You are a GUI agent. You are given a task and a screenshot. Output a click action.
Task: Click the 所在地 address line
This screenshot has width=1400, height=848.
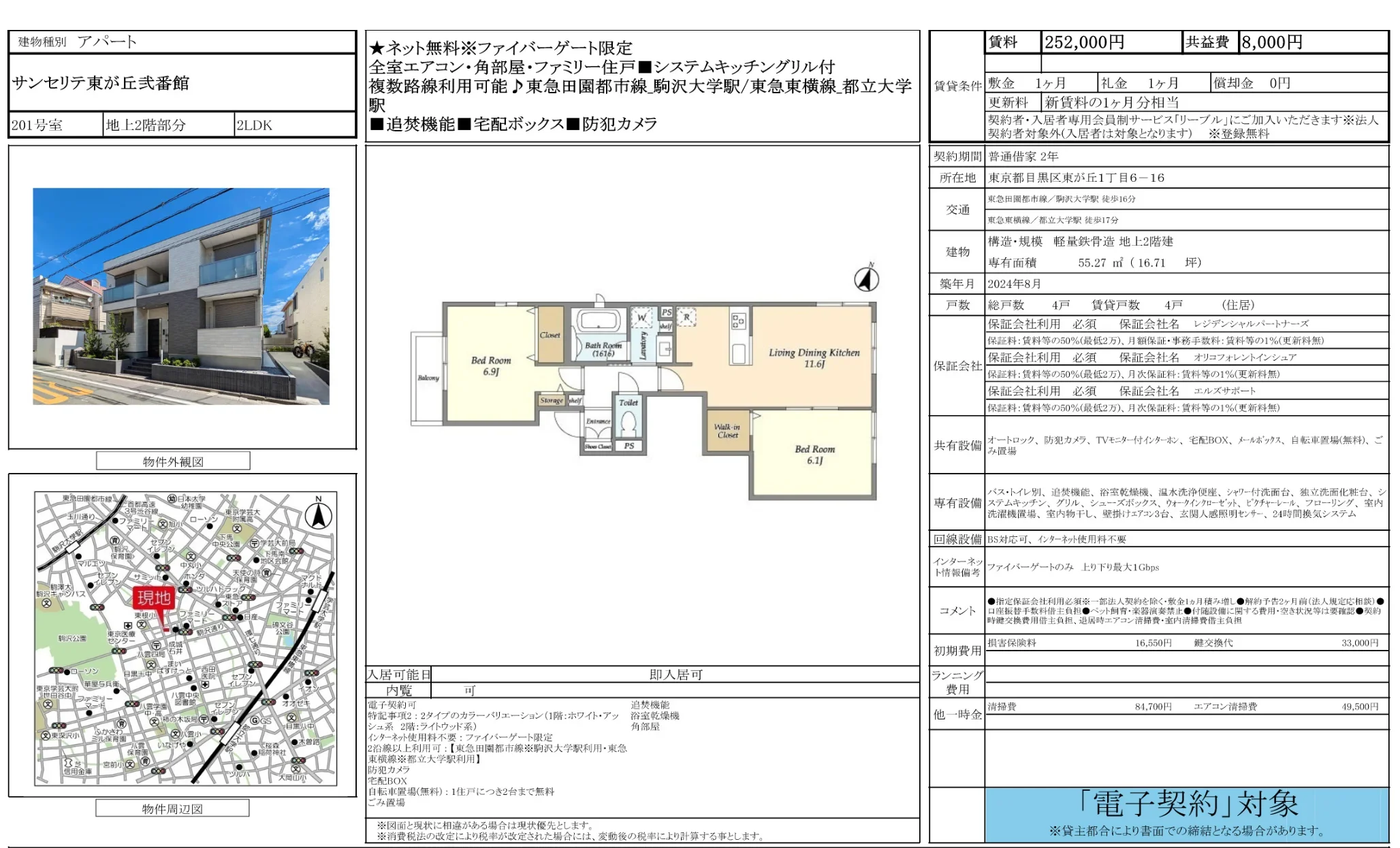[x=1076, y=178]
